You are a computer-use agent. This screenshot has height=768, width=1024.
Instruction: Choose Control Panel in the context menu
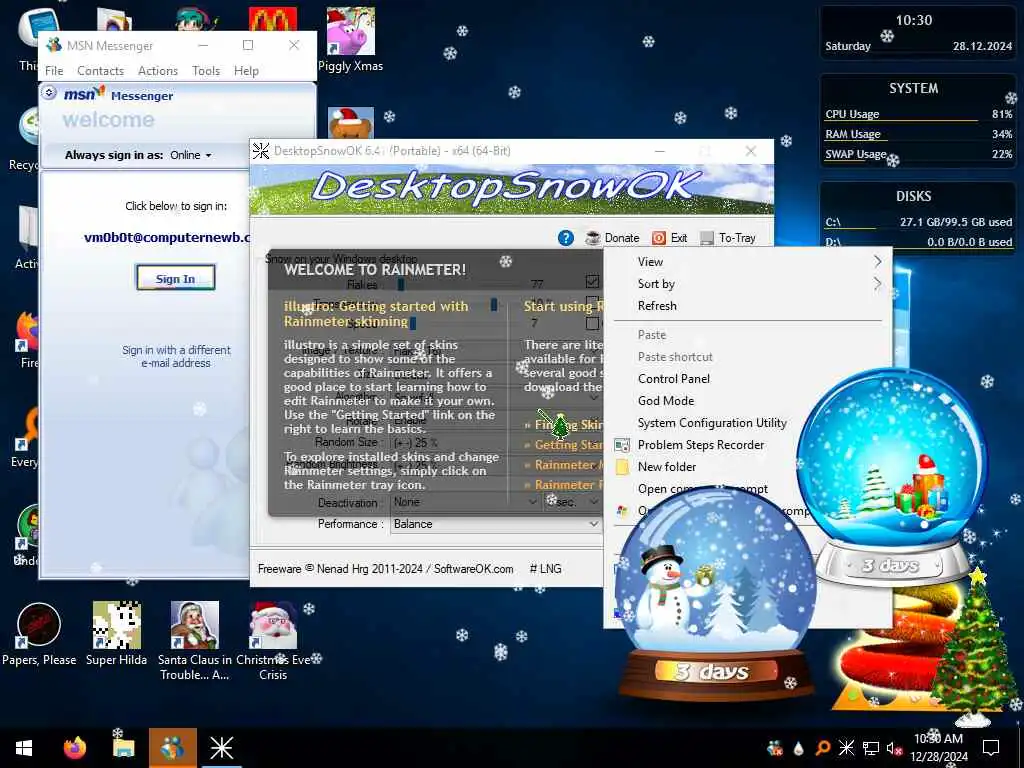tap(673, 379)
